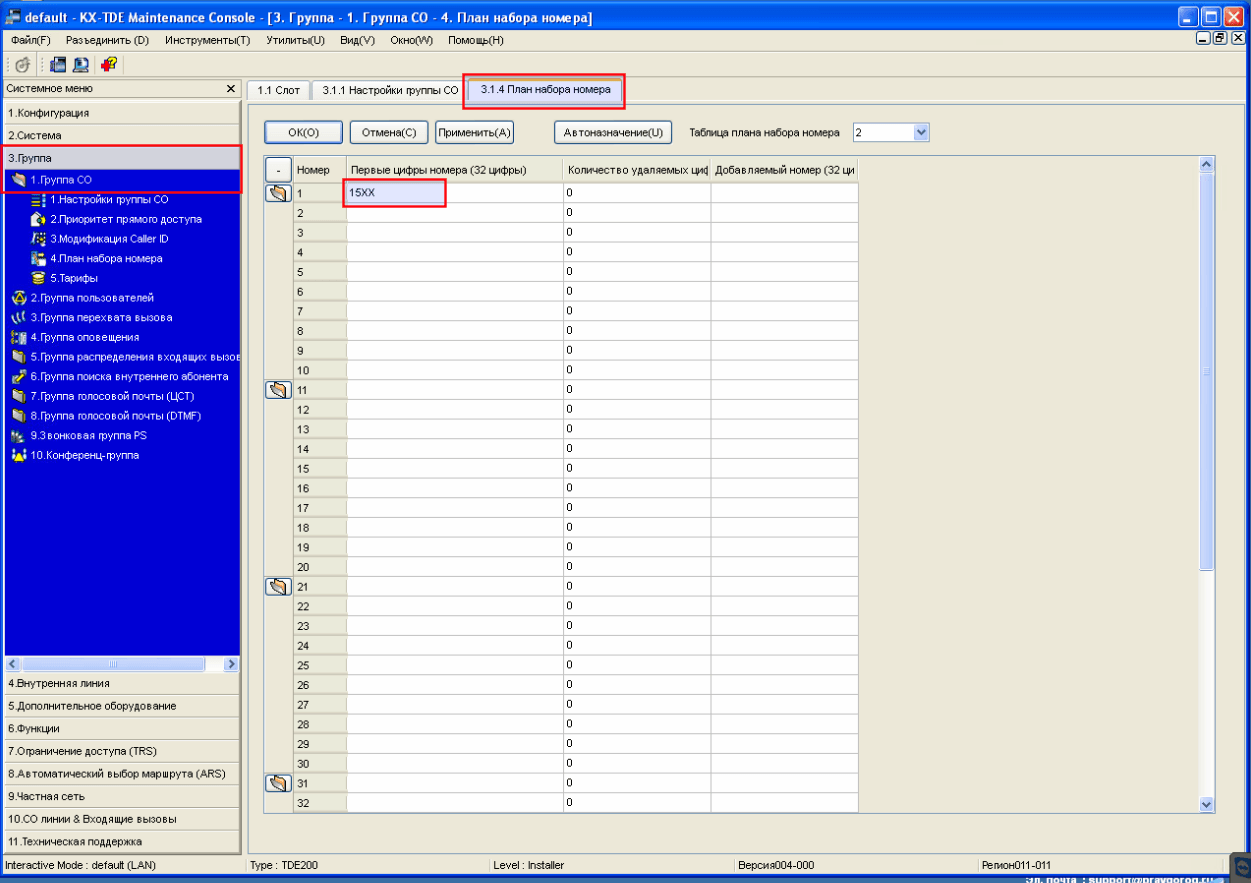Image resolution: width=1251 pixels, height=883 pixels.
Task: Open the Tariffs item icon
Action: coord(39,278)
